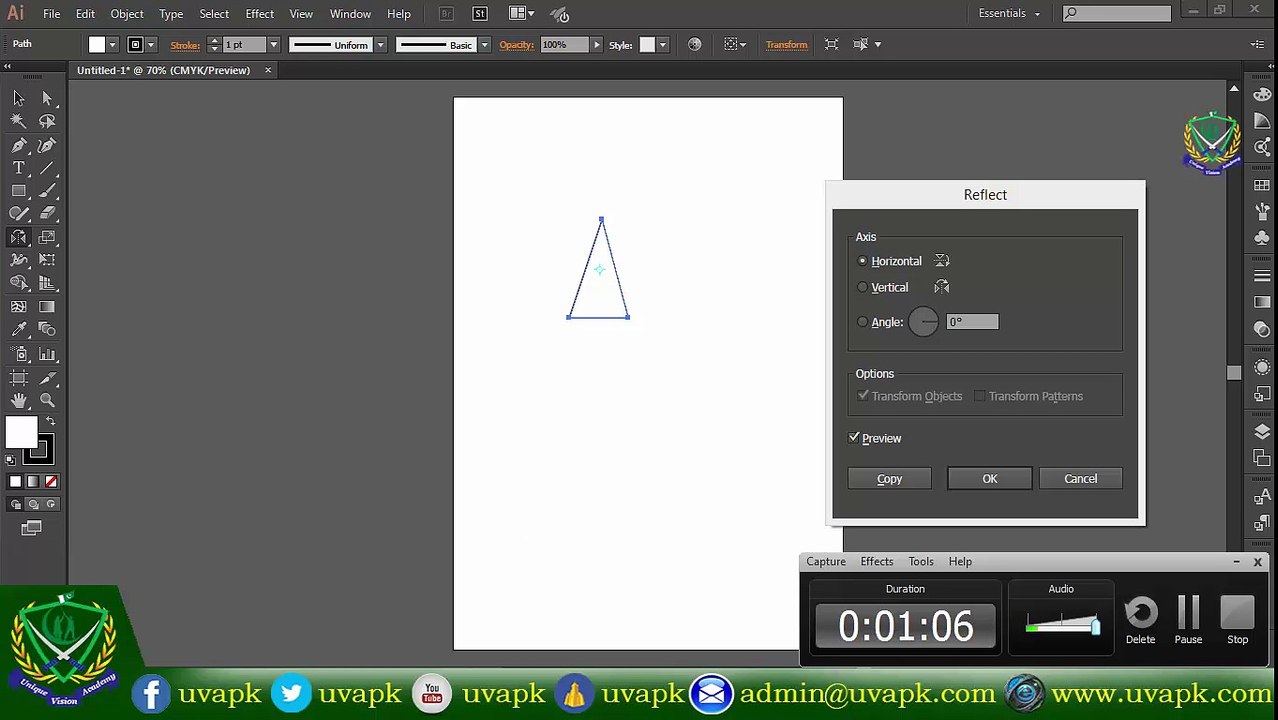Click Stroke panel link label
Screen dimensions: 1278x720
(x=185, y=45)
